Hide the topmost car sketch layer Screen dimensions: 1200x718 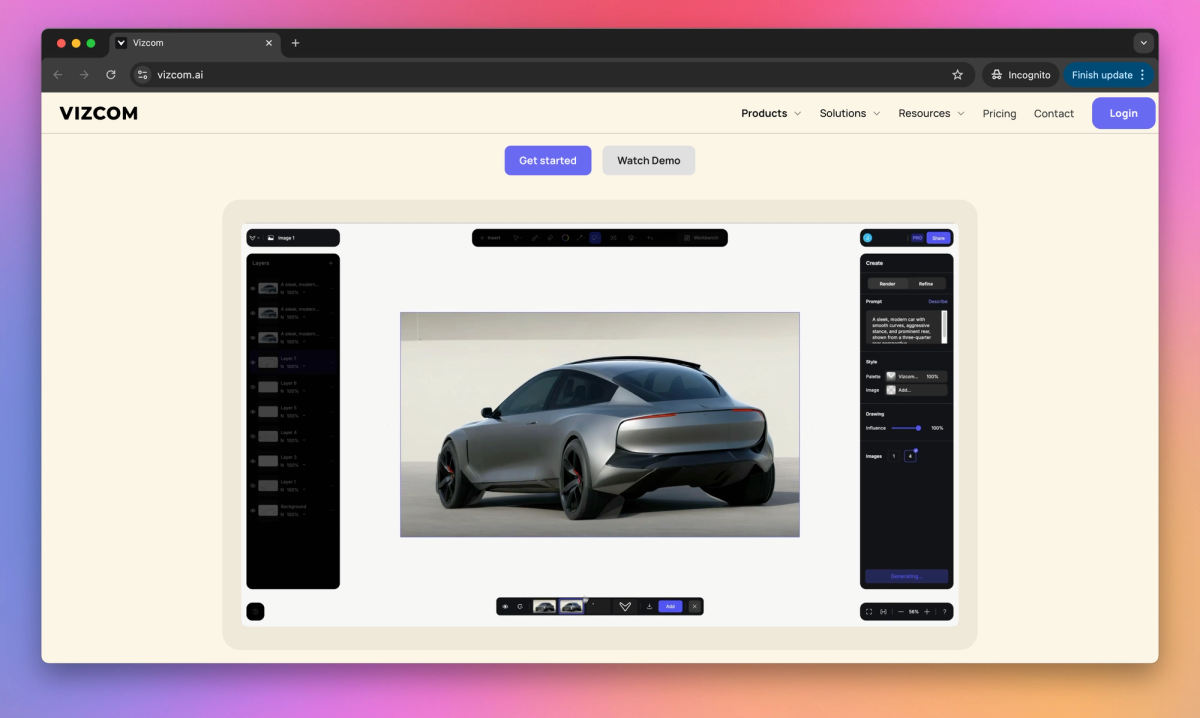pyautogui.click(x=253, y=289)
